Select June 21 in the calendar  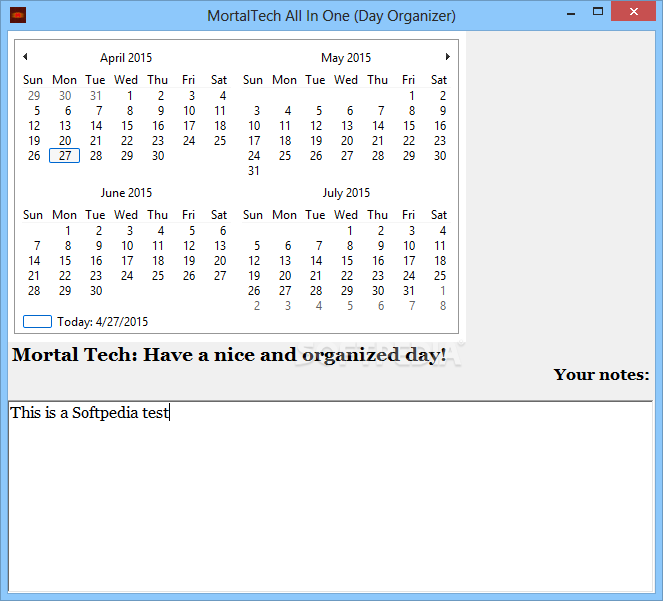click(x=34, y=276)
